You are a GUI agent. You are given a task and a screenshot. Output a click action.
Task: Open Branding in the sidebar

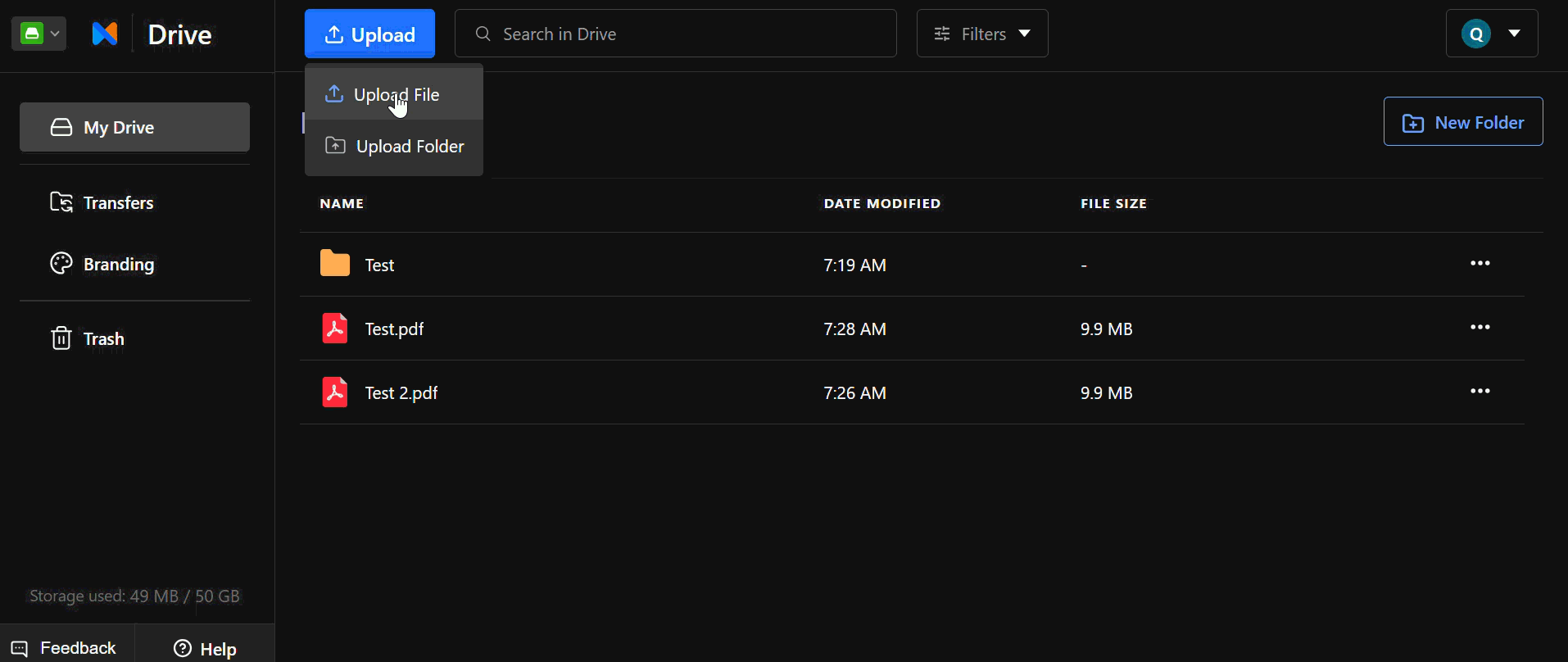click(134, 264)
